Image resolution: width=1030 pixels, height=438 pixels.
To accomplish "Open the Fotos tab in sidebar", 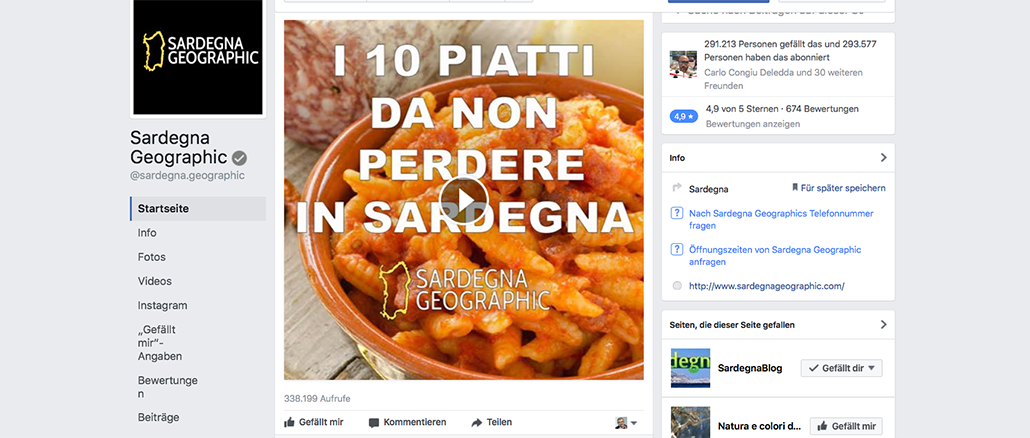I will pyautogui.click(x=152, y=257).
